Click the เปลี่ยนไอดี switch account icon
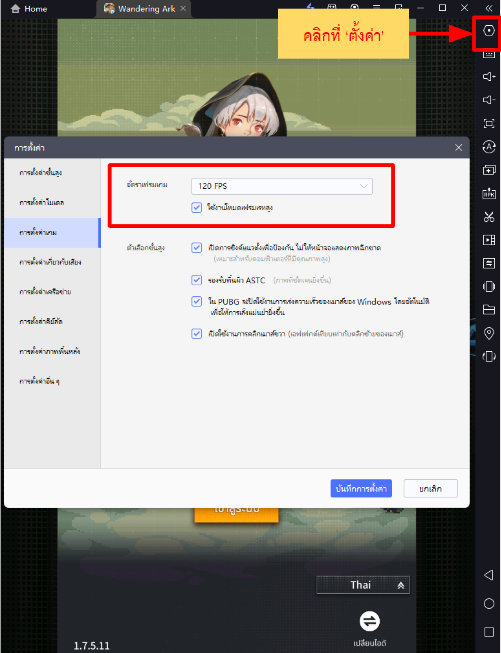This screenshot has height=653, width=501. (x=369, y=621)
